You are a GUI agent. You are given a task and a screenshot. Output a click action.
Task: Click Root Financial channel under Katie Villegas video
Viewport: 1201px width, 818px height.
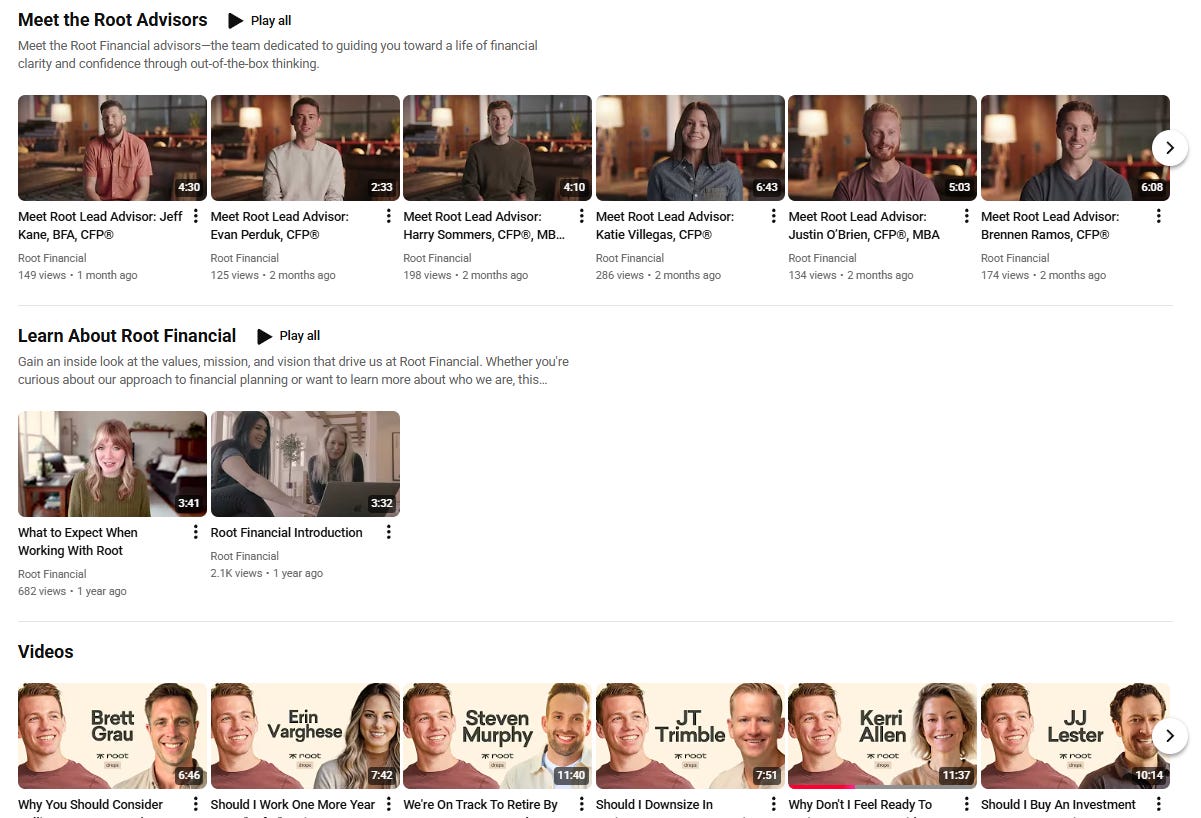click(x=630, y=258)
